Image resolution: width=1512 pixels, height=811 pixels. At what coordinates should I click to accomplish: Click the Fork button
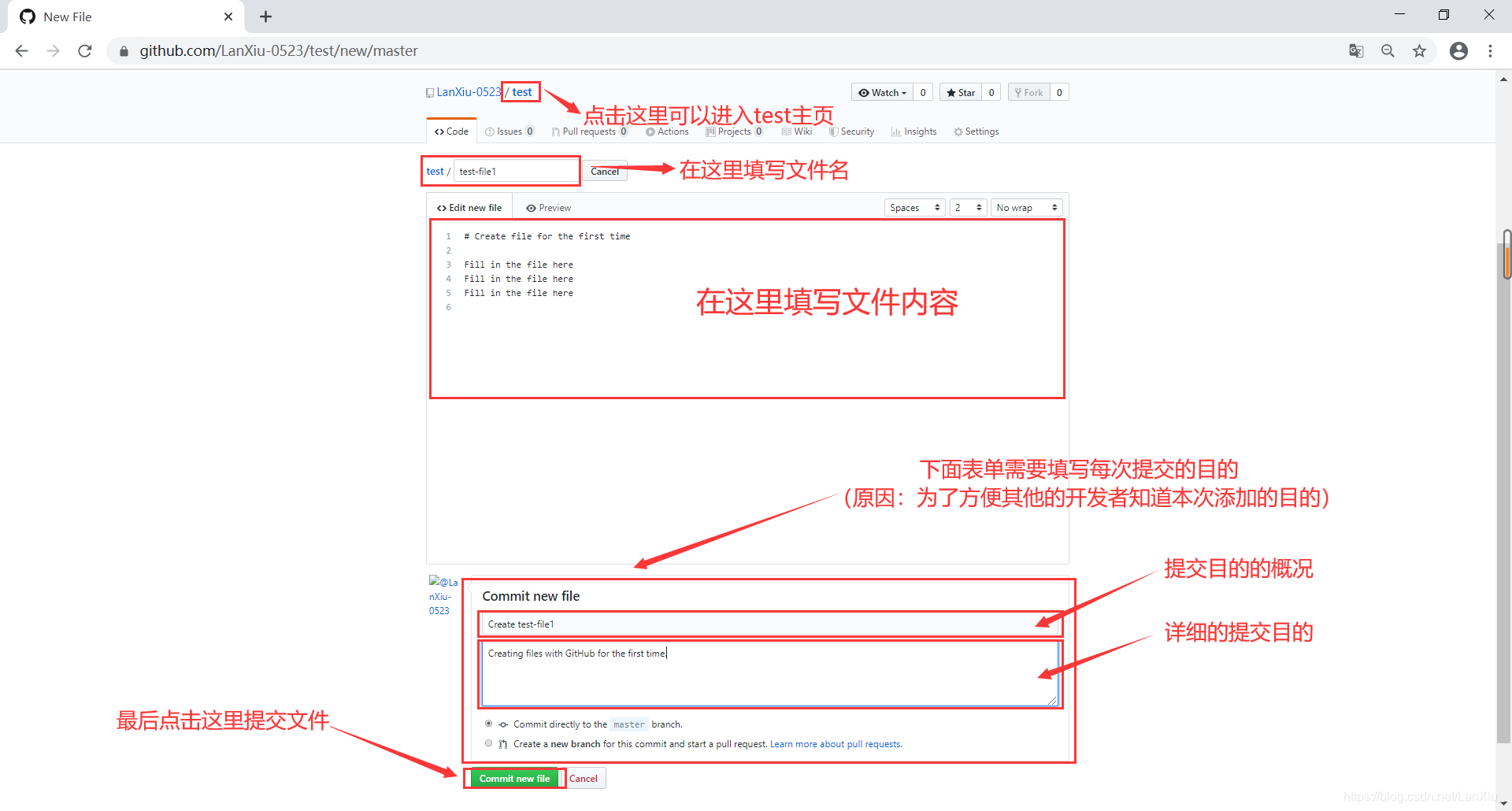[x=1028, y=92]
